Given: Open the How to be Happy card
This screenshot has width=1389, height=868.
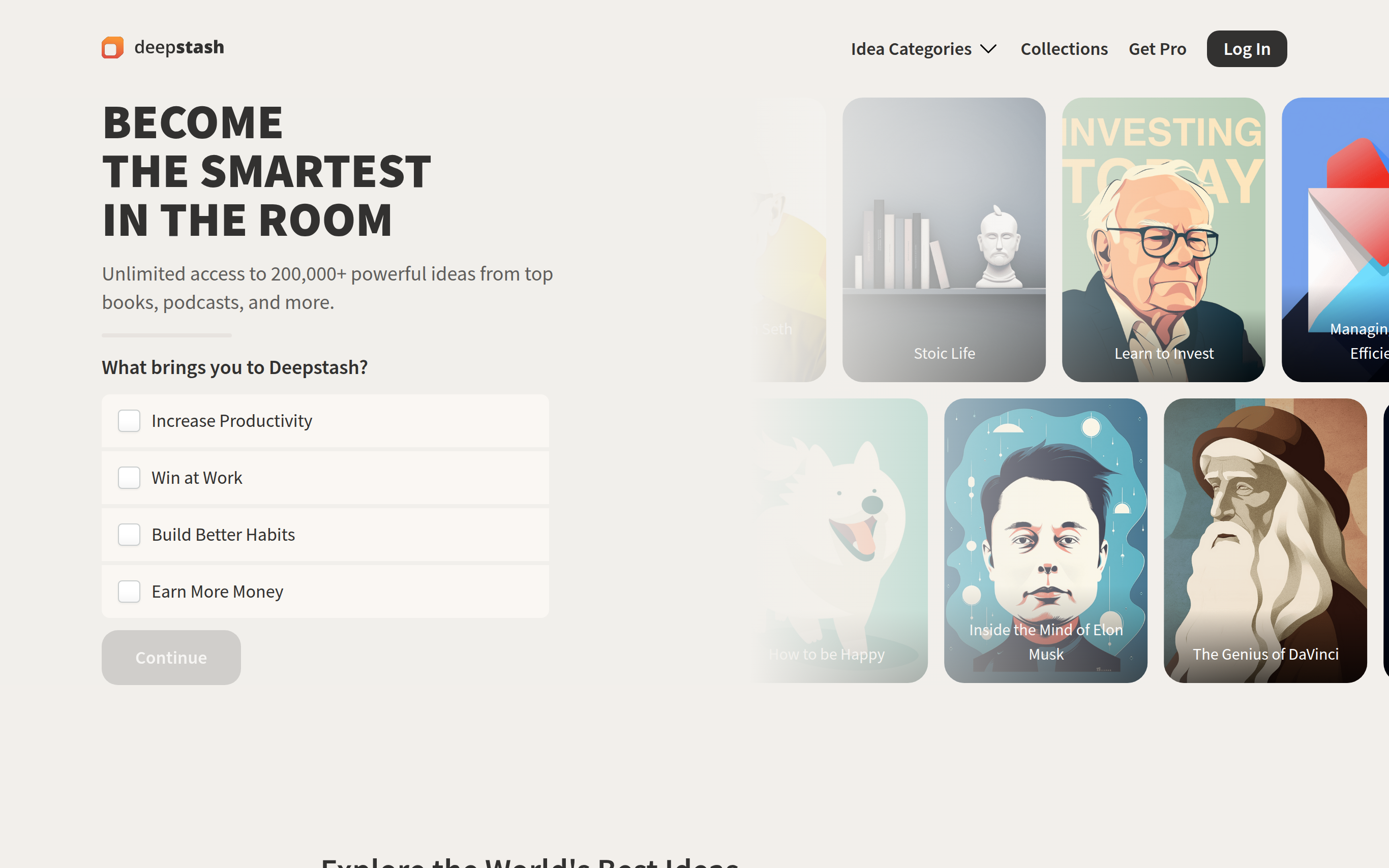Looking at the screenshot, I should tap(840, 541).
